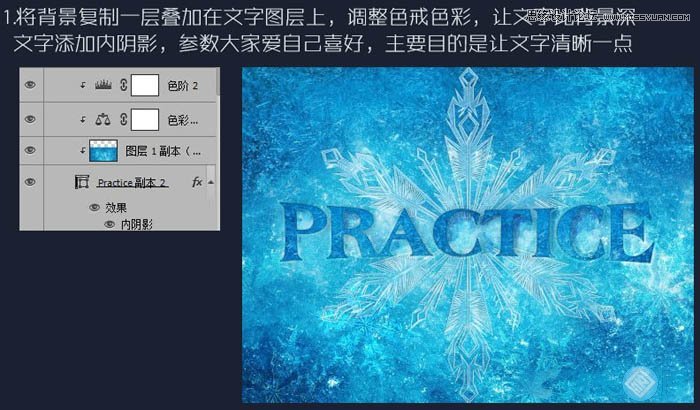
Task: Select the 色彩 layer mask thumbnail
Action: (x=145, y=119)
